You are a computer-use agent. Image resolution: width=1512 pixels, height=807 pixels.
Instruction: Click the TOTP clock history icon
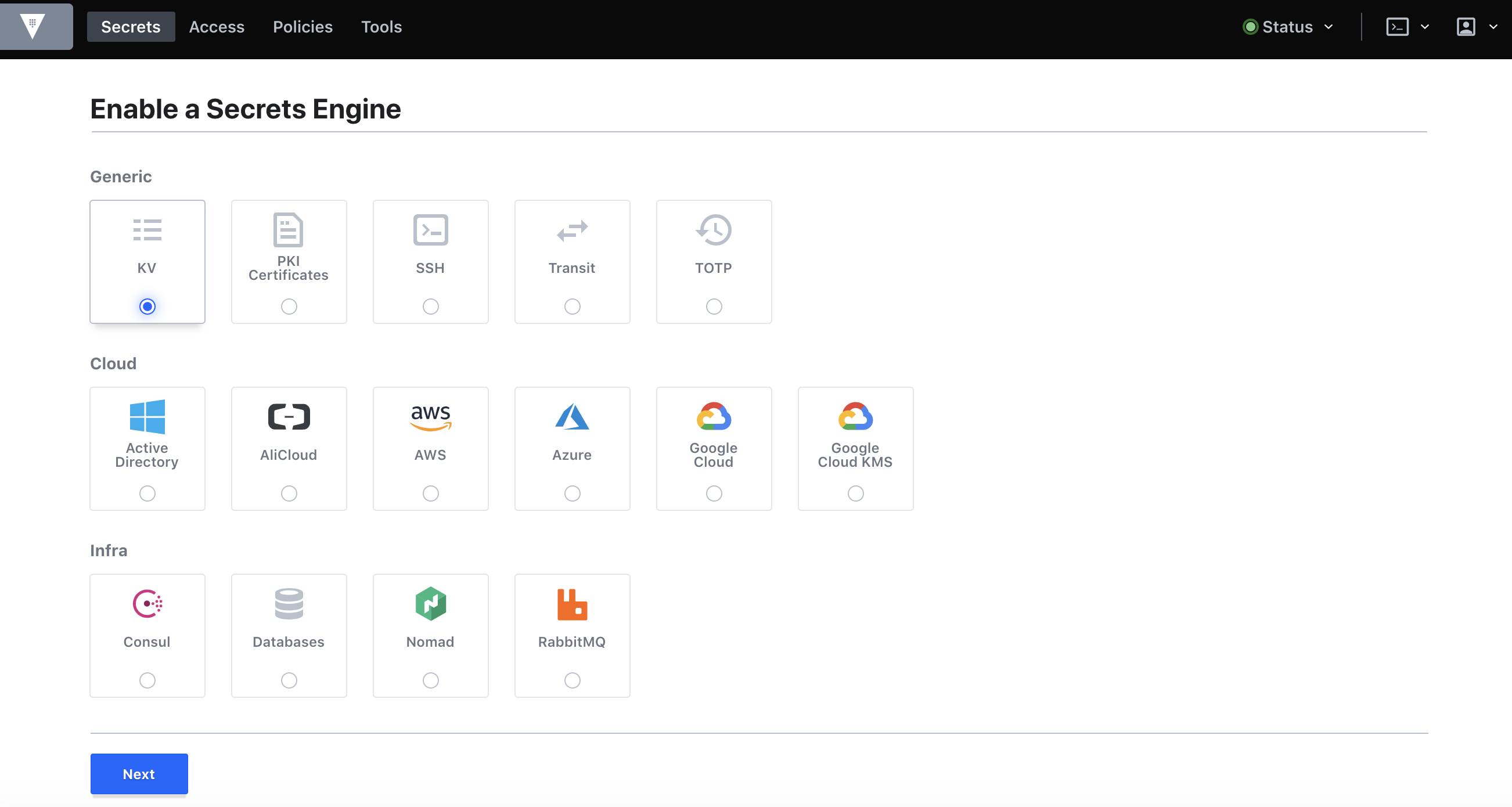click(x=713, y=229)
